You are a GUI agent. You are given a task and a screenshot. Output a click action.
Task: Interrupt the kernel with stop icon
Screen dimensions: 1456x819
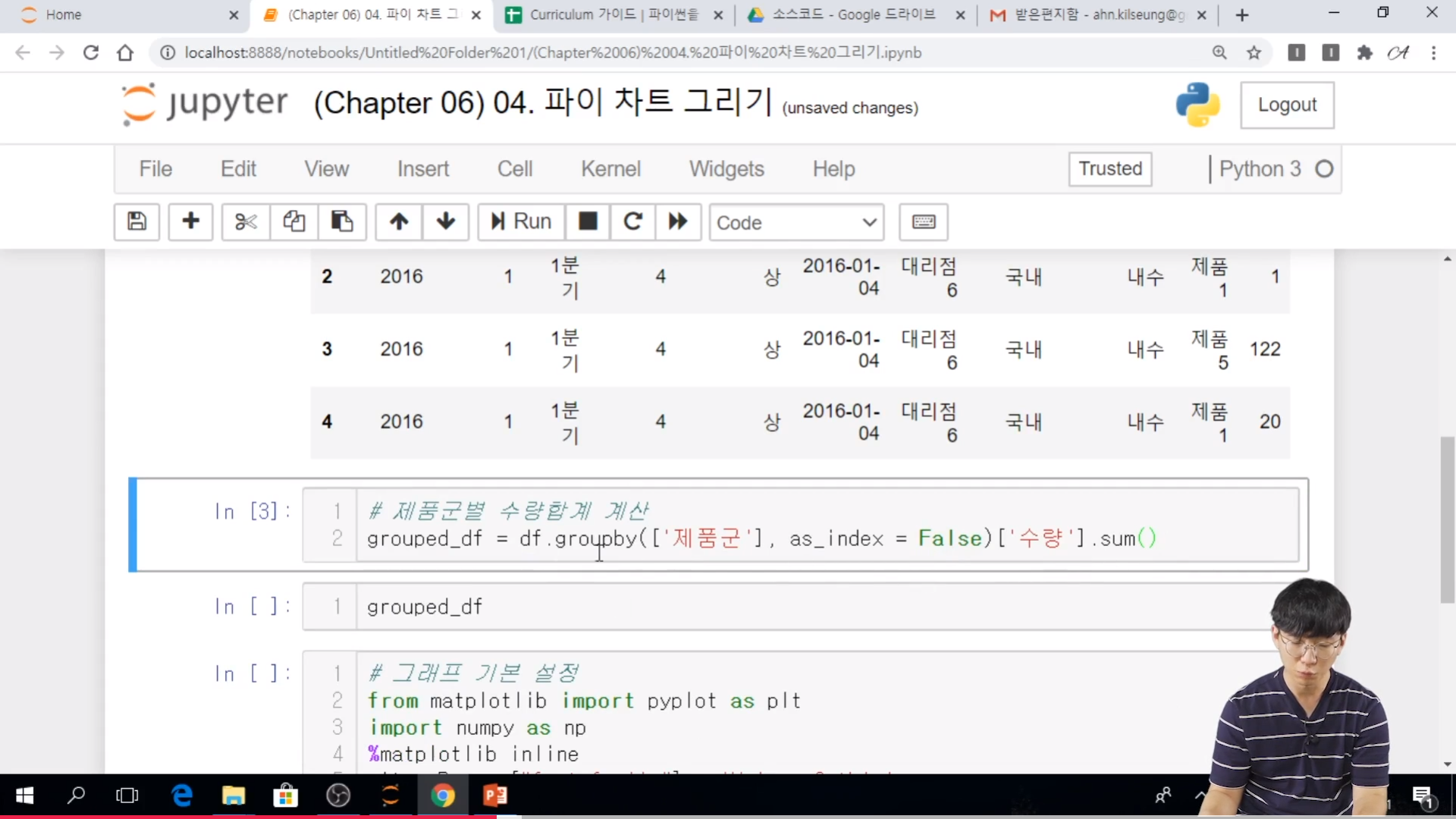coord(588,221)
